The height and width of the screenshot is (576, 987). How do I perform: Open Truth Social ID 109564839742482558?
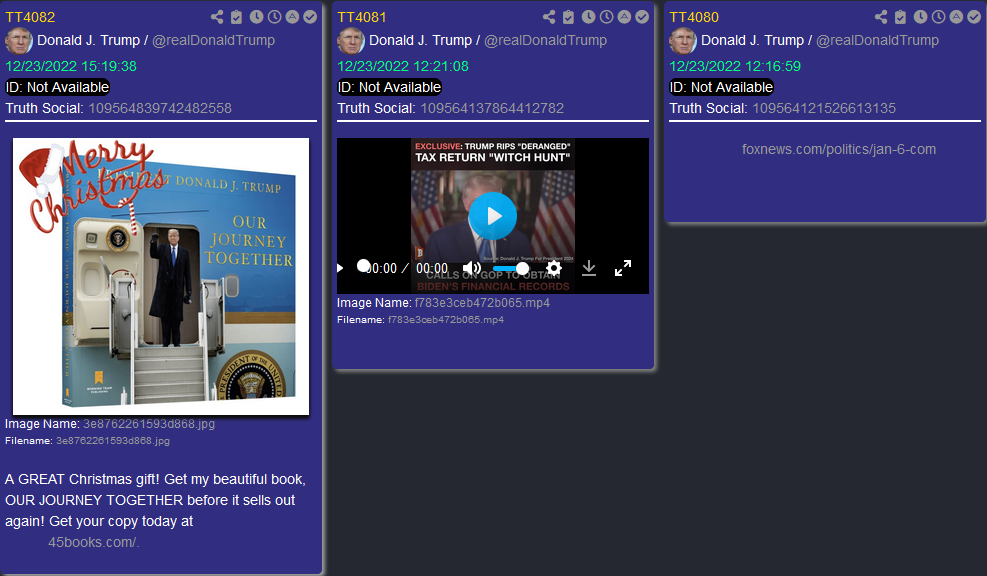point(160,108)
